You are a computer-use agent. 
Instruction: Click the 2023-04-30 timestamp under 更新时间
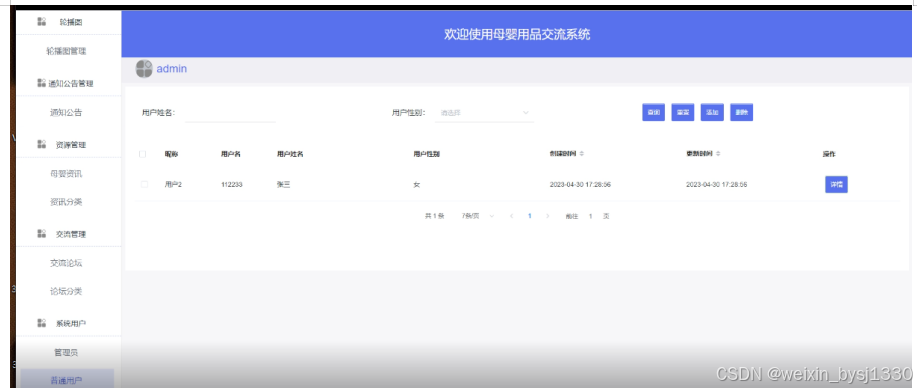[x=716, y=184]
